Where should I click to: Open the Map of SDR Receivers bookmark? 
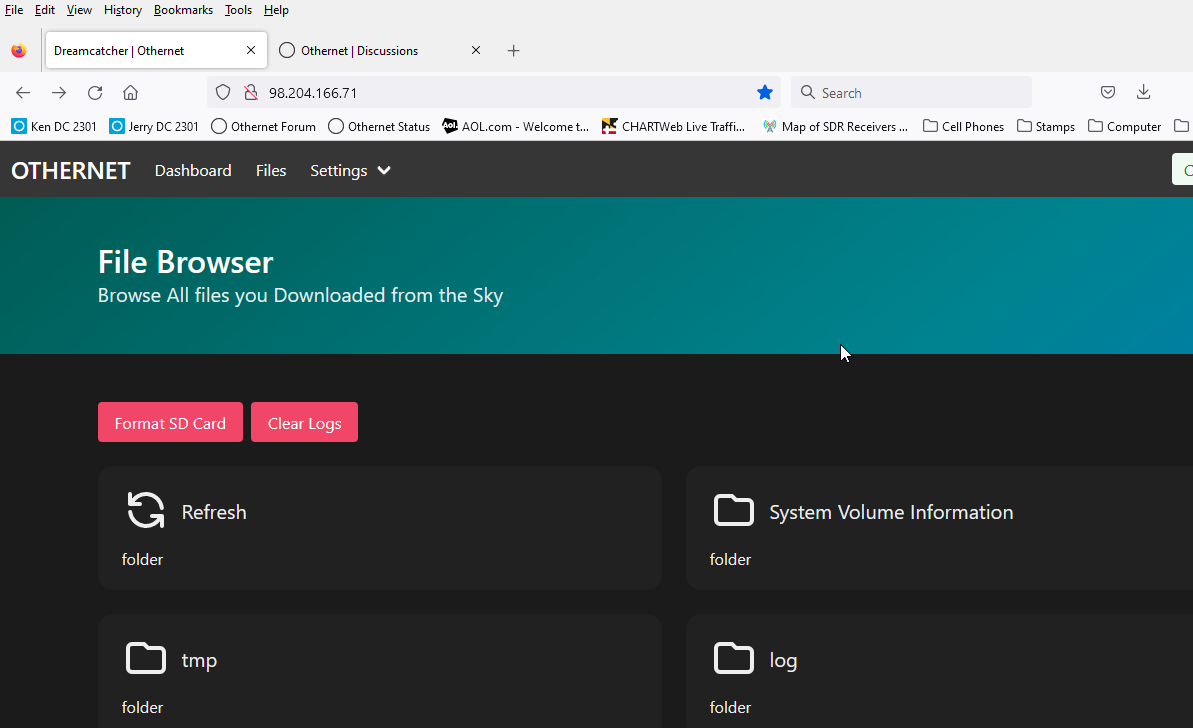[835, 126]
